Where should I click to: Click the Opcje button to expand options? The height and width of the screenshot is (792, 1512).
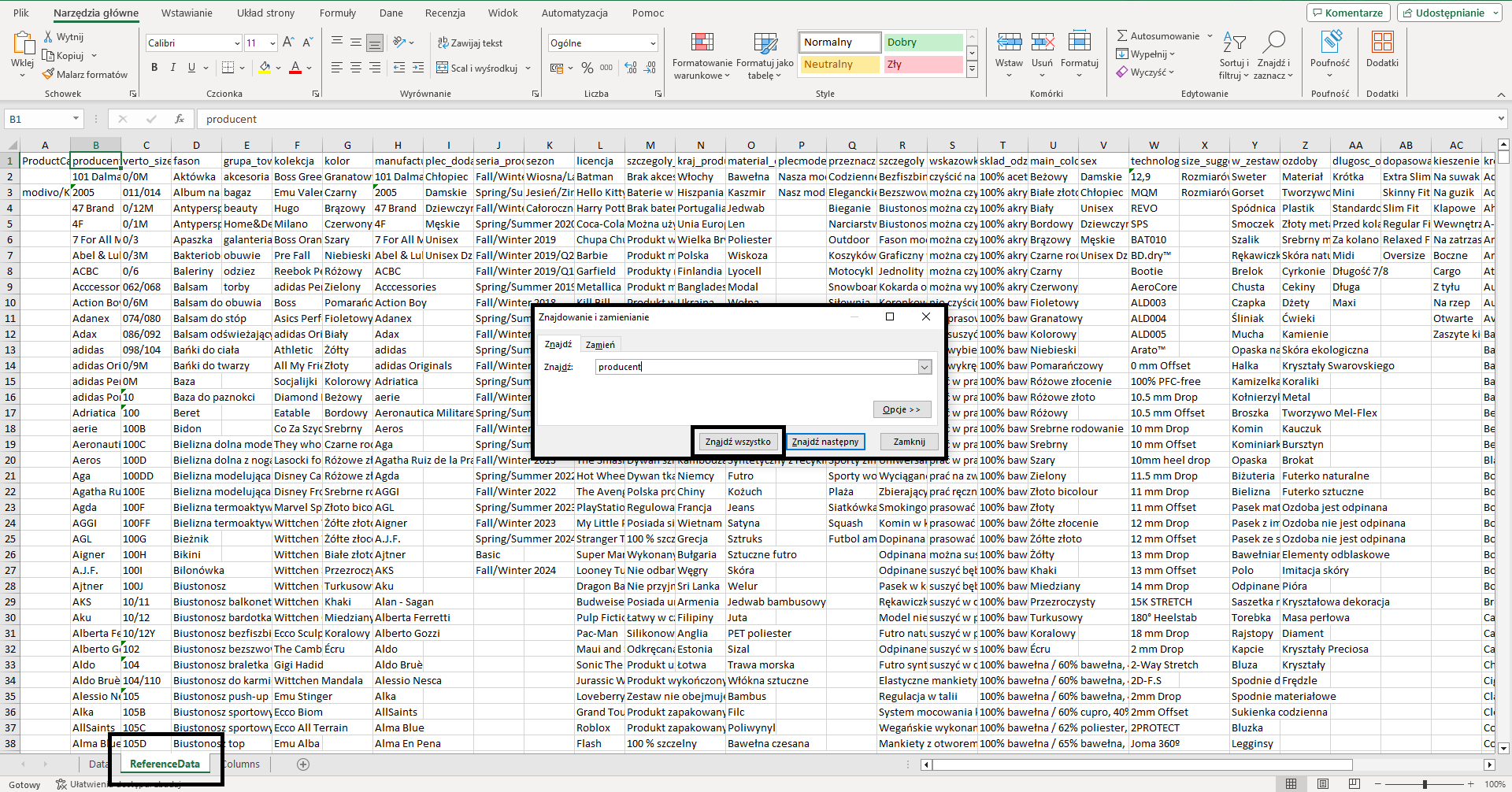[902, 409]
